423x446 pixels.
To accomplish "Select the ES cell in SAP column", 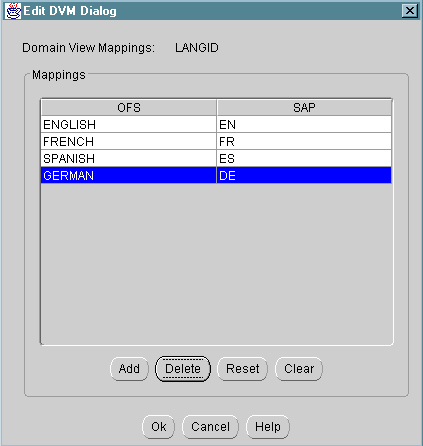I will [x=304, y=158].
